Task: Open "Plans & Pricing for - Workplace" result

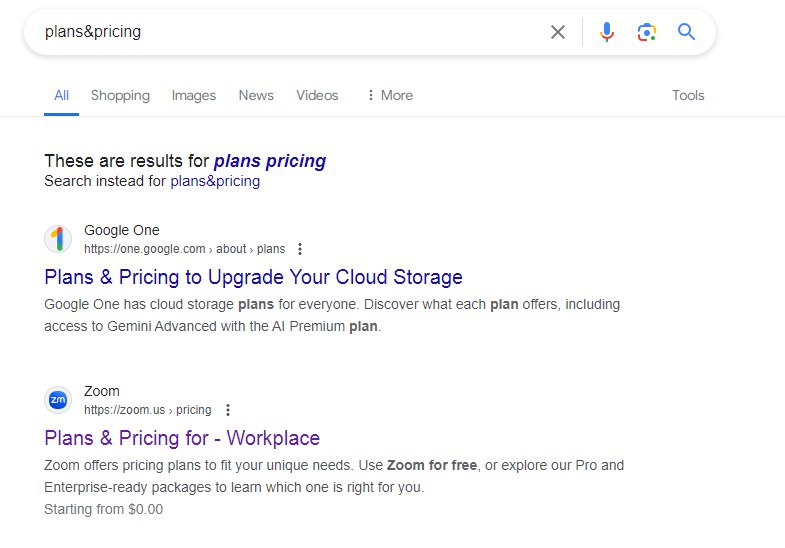Action: coord(182,438)
